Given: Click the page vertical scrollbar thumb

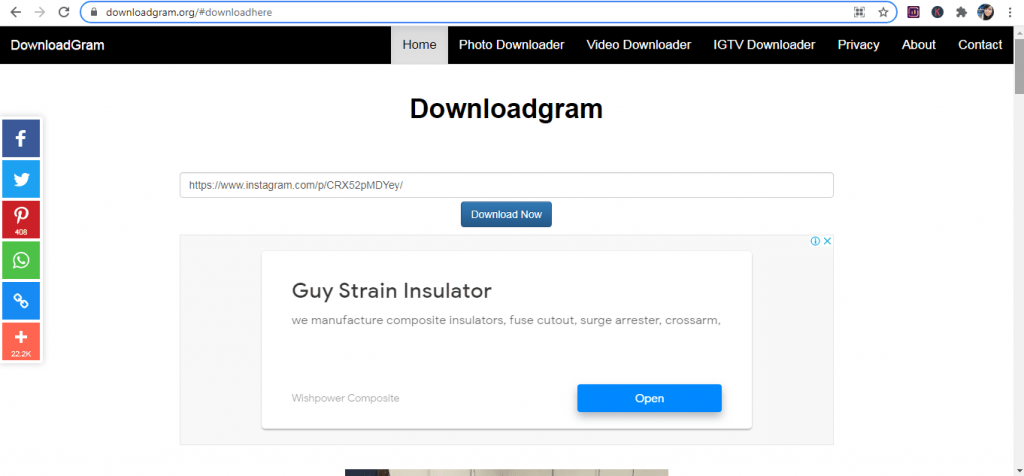Looking at the screenshot, I should [x=1018, y=66].
